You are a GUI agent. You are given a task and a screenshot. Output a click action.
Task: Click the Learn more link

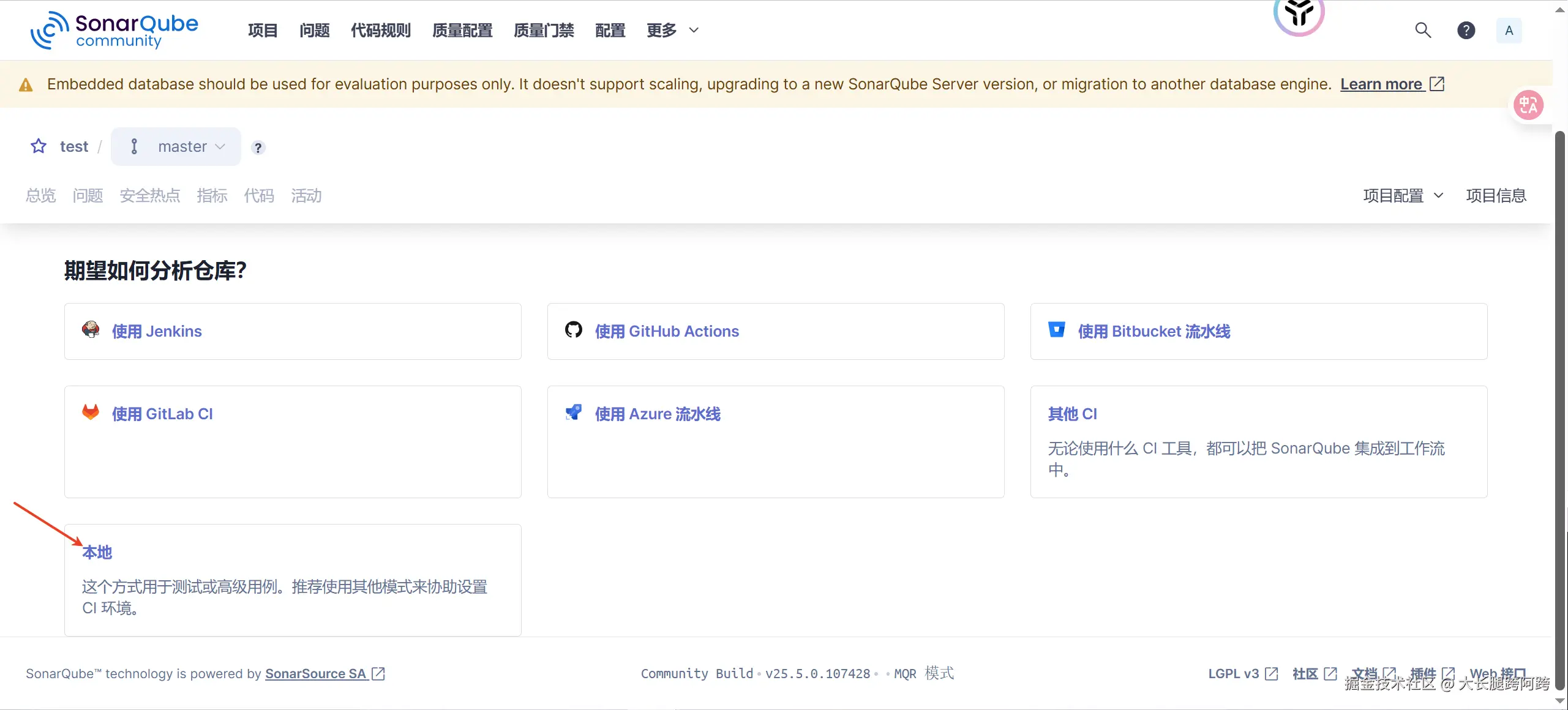coord(1381,84)
